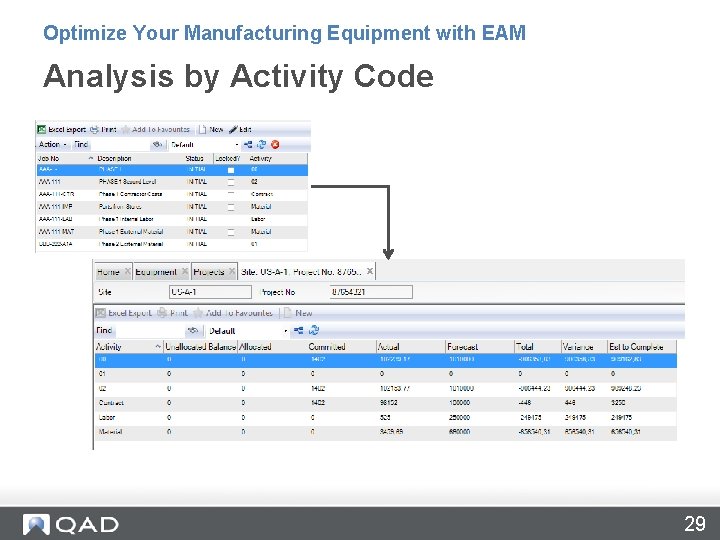Image resolution: width=720 pixels, height=540 pixels.
Task: Click New document icon in activity panel toolbar
Action: (287, 313)
